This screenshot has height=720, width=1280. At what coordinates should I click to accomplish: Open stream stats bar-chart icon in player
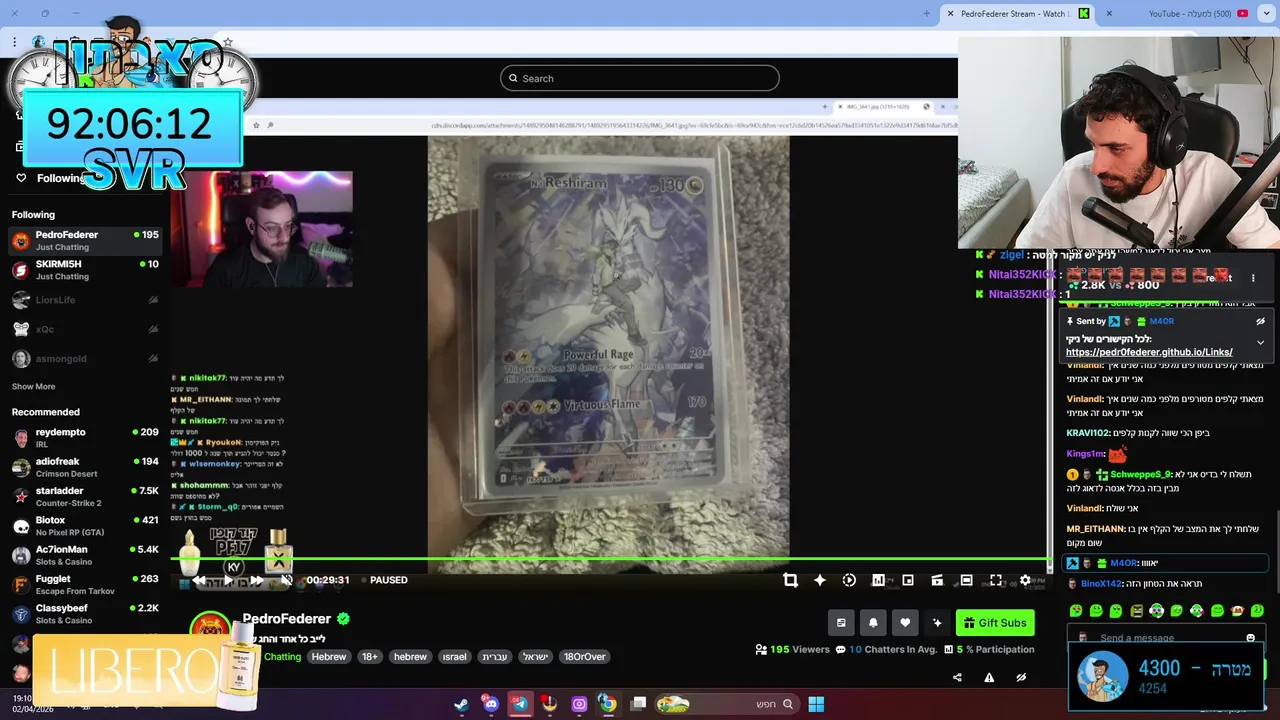[878, 580]
